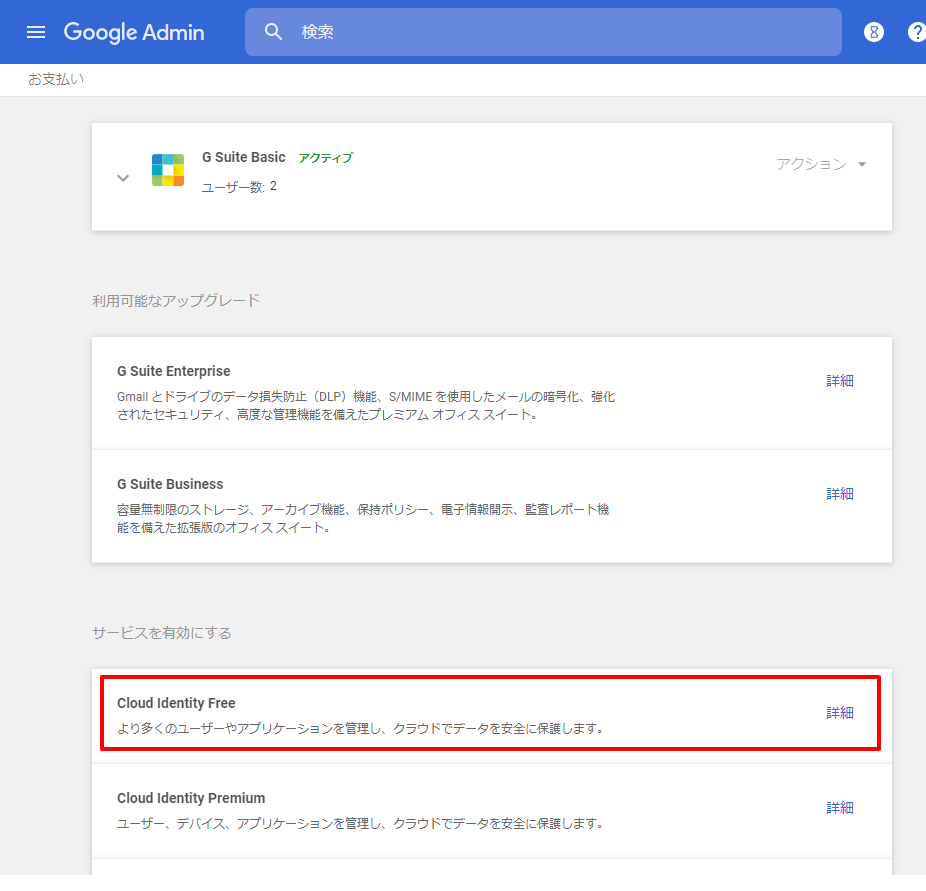Open the hourglass tasks icon
The image size is (926, 891).
tap(874, 32)
